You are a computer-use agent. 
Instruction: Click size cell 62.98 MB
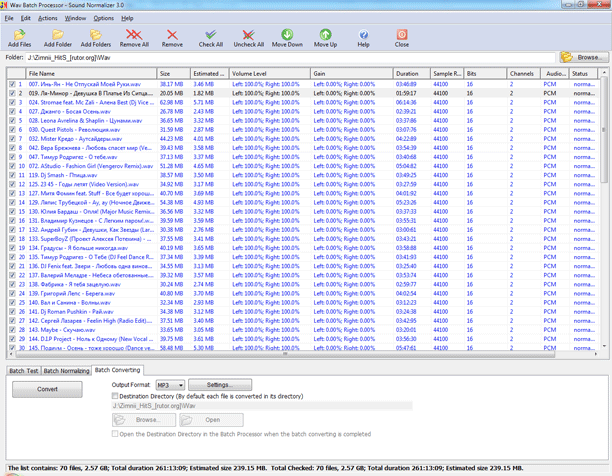[x=171, y=103]
